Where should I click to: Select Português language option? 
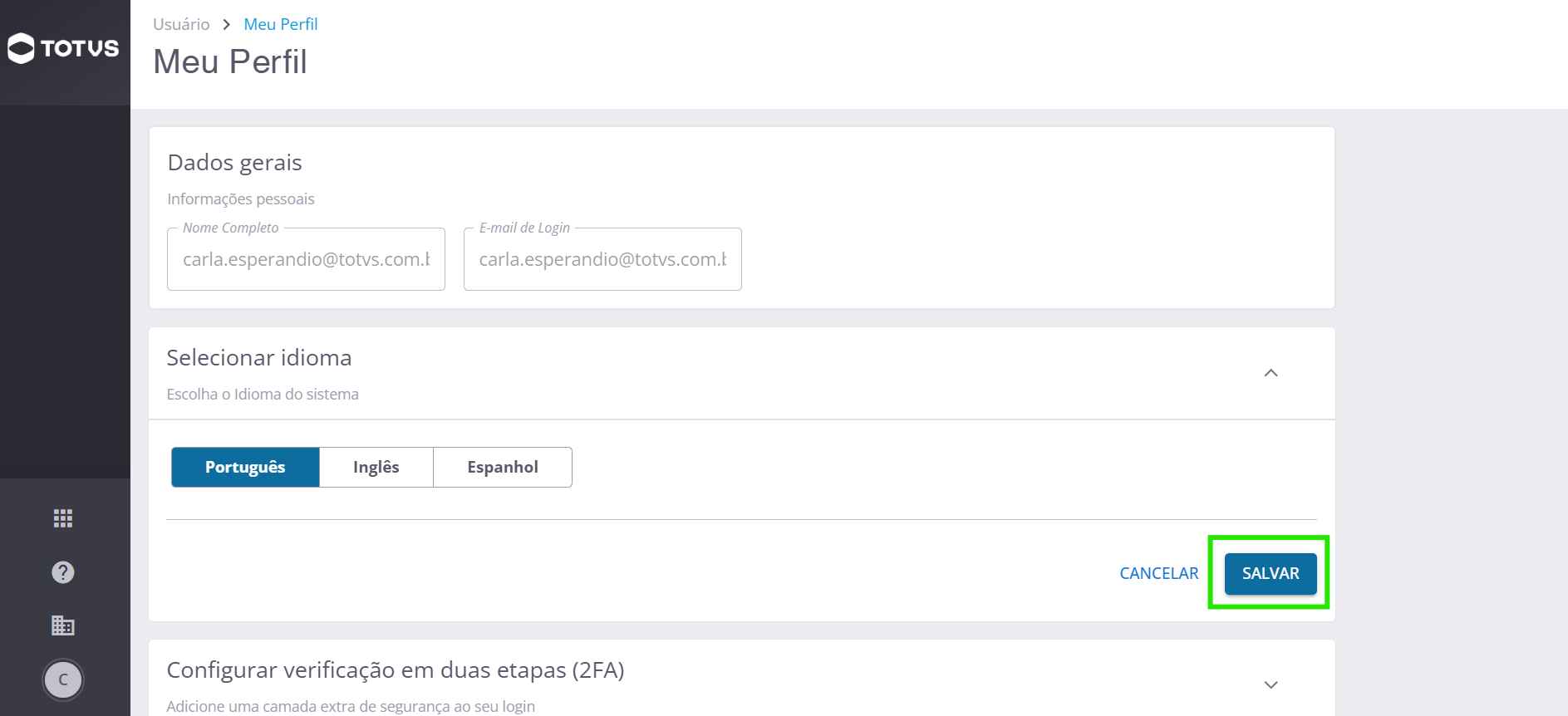pos(245,467)
